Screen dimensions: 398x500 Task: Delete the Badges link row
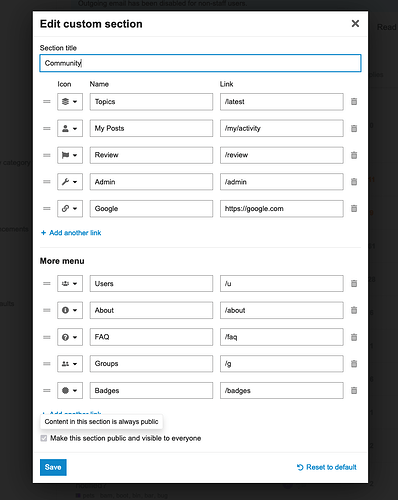[354, 390]
